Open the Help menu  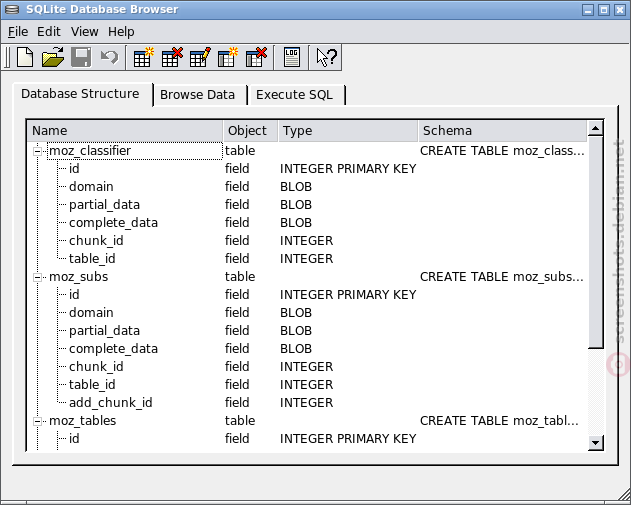click(121, 31)
